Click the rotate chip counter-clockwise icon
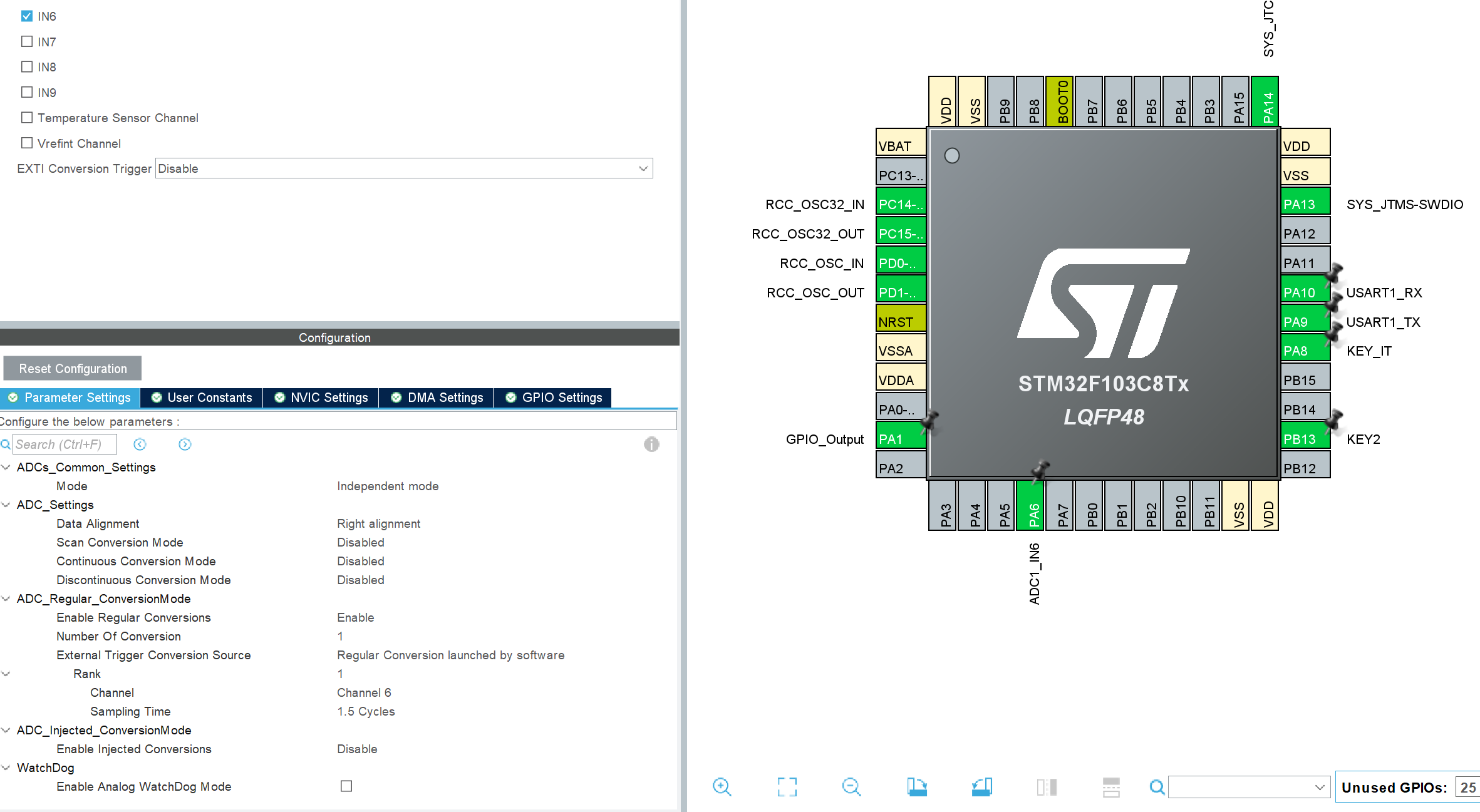This screenshot has height=812, width=1480. [x=982, y=787]
